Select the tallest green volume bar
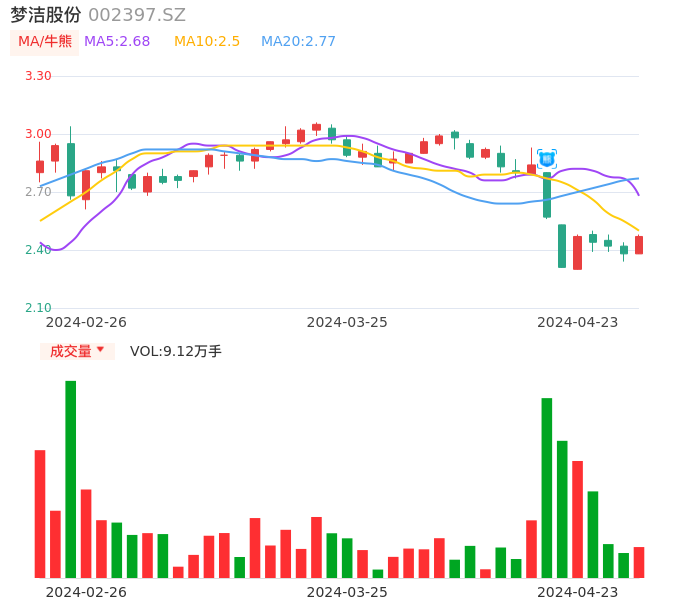Viewport: 686px width, 606px height. coord(71,479)
